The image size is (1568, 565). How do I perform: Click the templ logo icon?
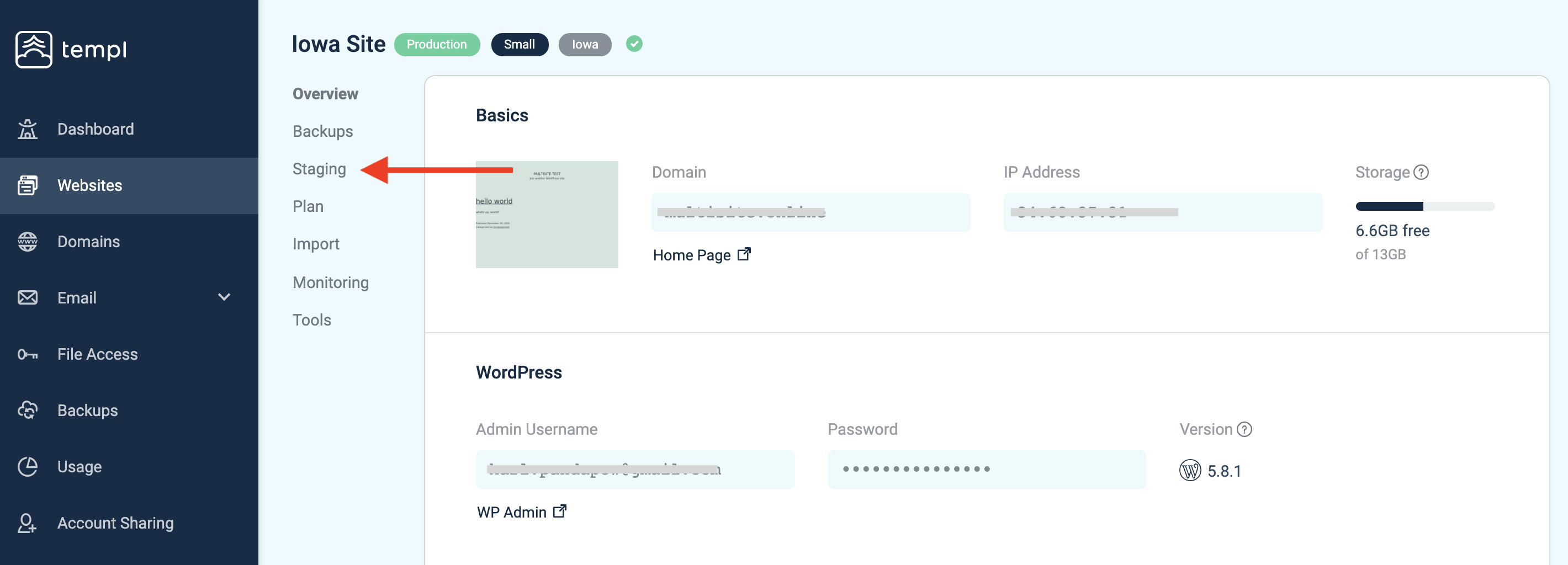click(x=34, y=49)
